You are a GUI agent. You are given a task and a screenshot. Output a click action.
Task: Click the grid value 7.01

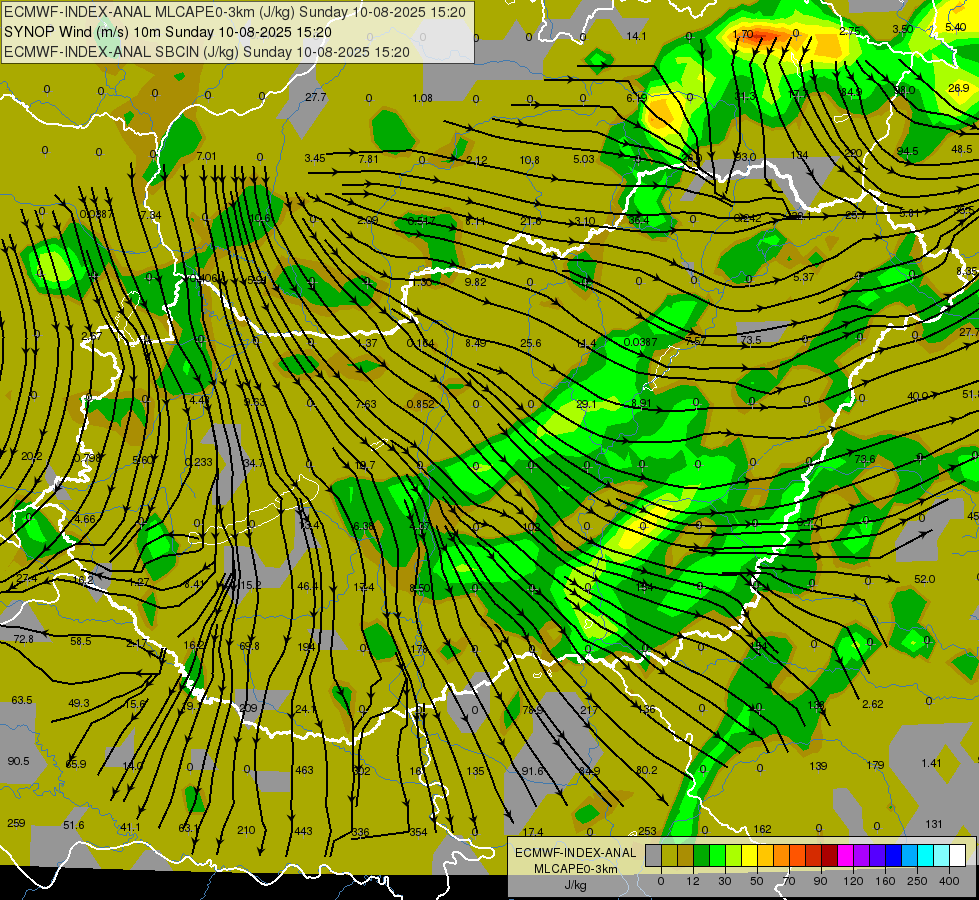[206, 156]
